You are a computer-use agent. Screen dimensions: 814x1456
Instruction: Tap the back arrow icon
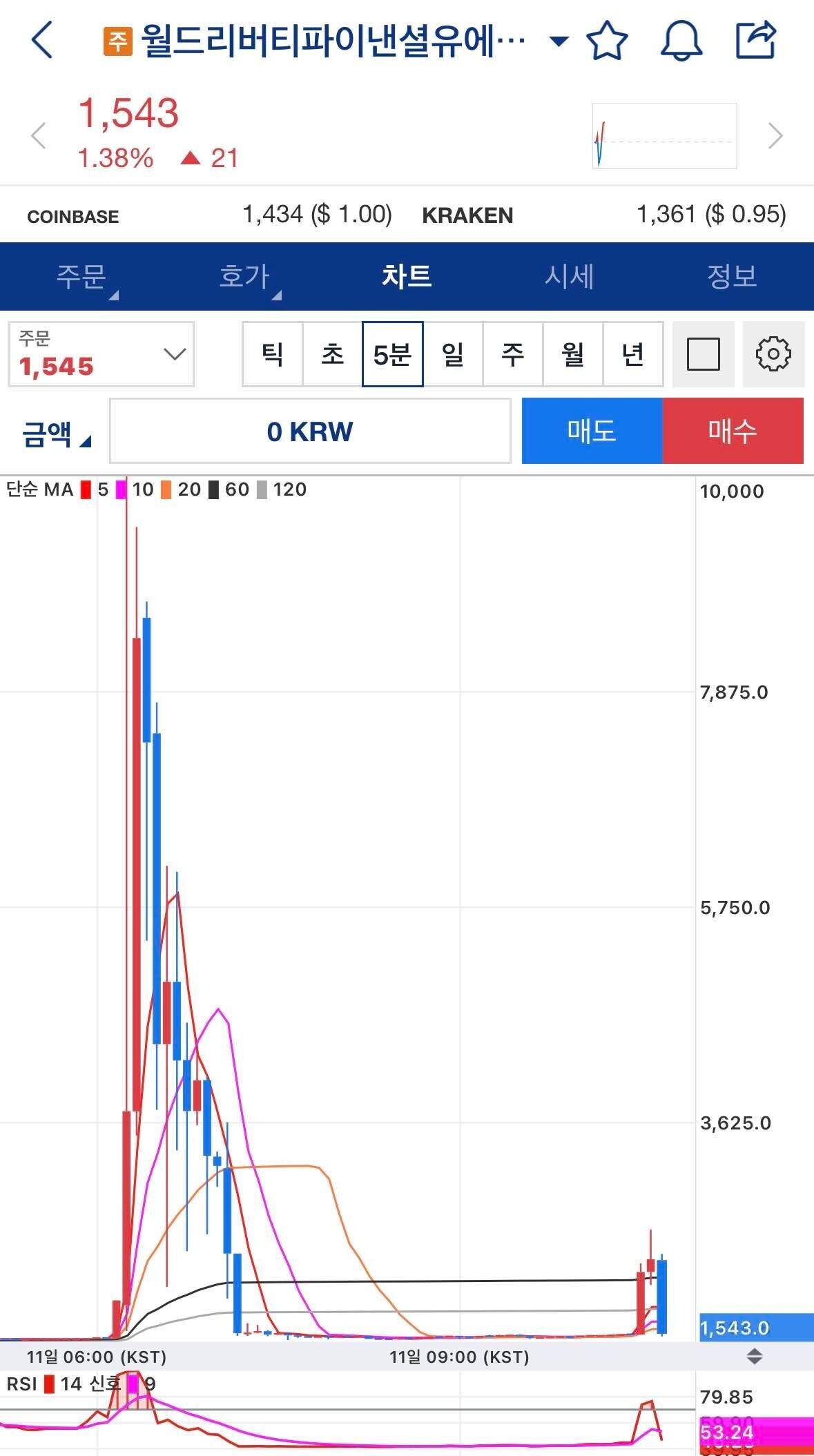point(43,40)
